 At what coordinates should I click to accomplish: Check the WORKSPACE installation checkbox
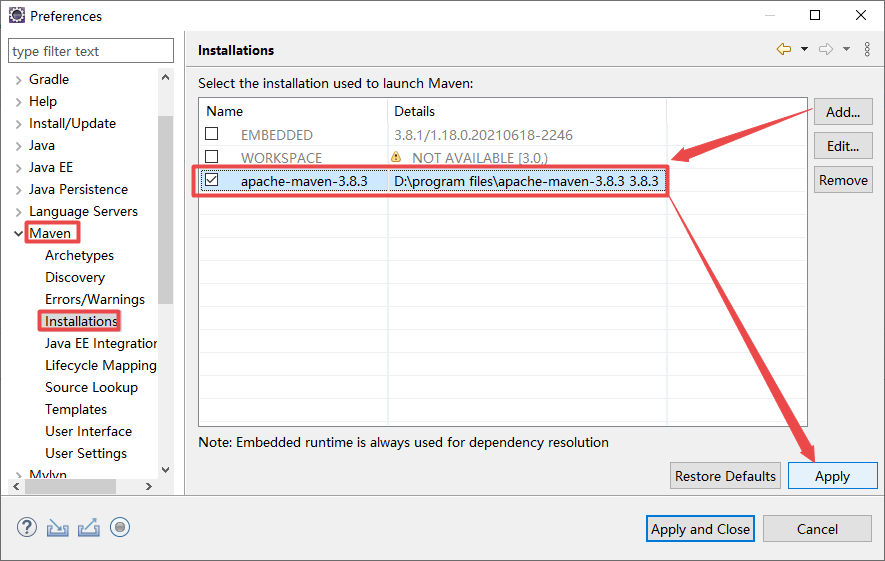coord(212,156)
